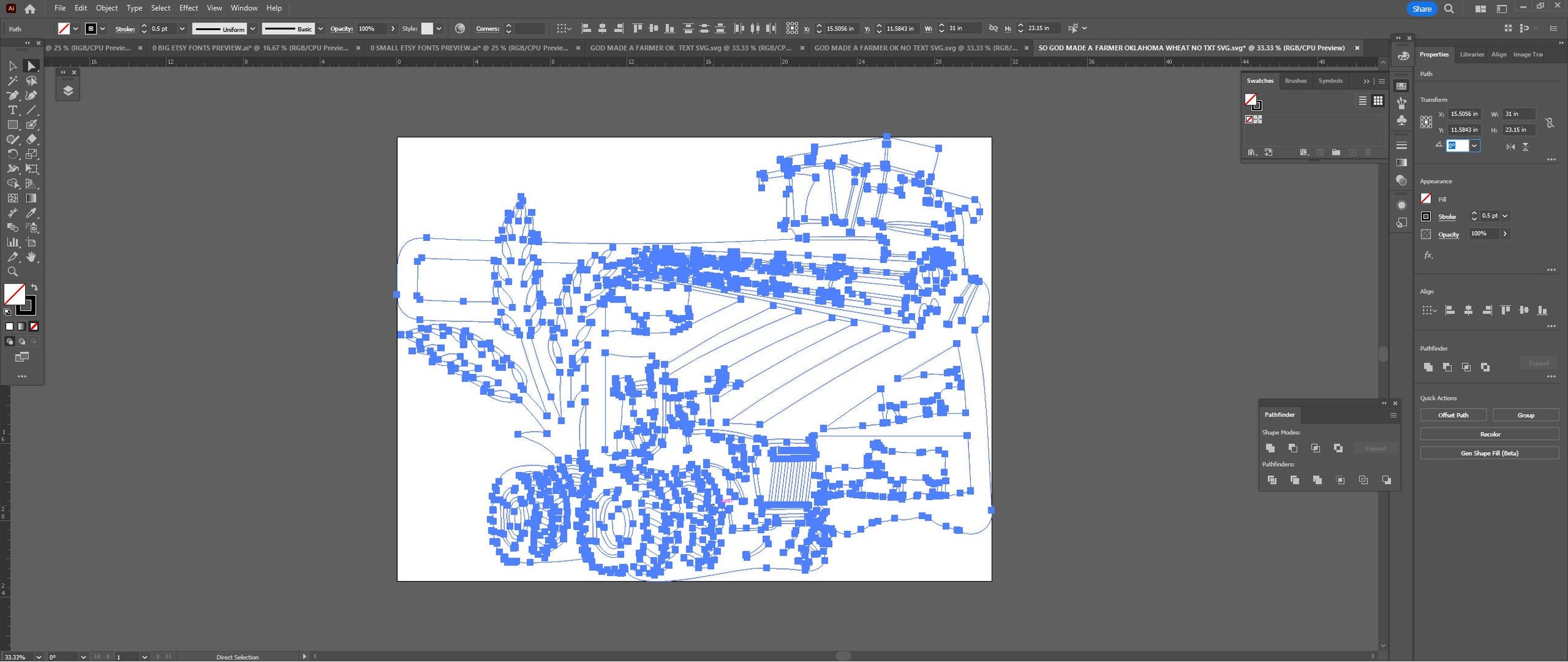
Task: Open the Window menu
Action: [x=244, y=8]
